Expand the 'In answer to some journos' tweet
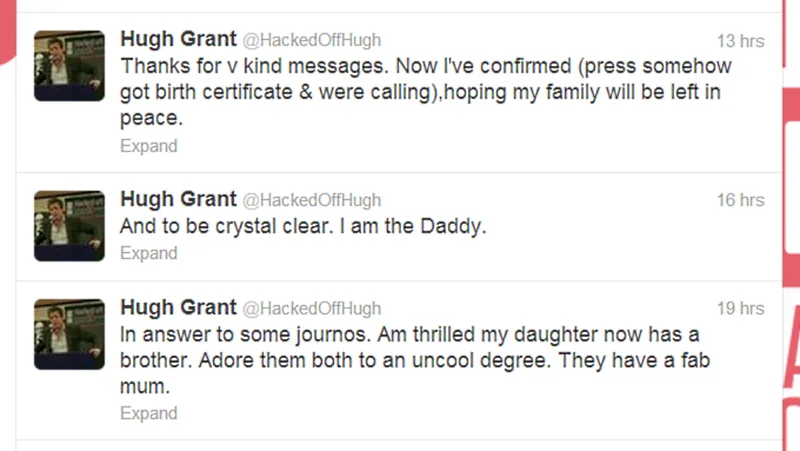 148,412
